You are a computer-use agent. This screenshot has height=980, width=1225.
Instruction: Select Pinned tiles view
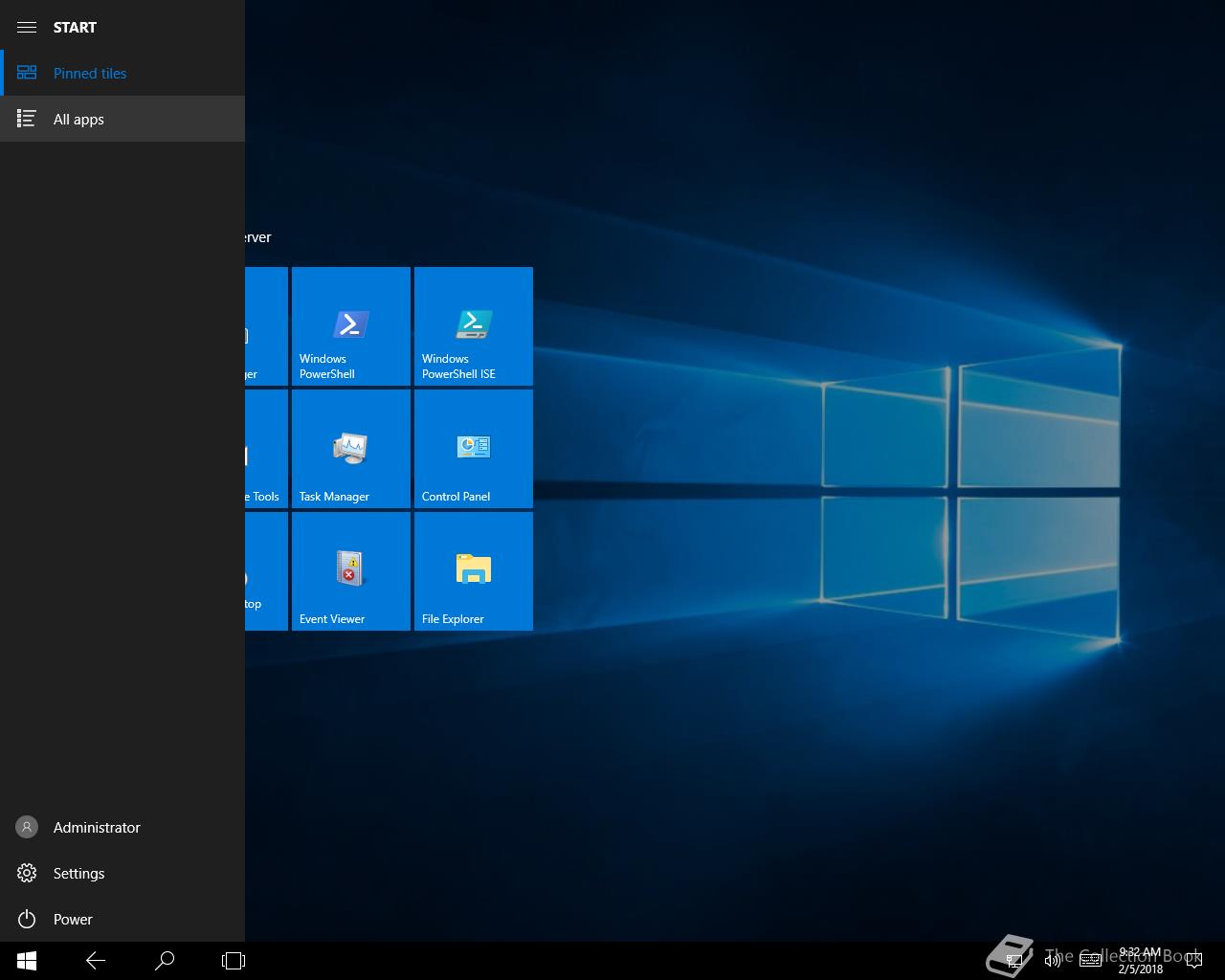pyautogui.click(x=122, y=73)
